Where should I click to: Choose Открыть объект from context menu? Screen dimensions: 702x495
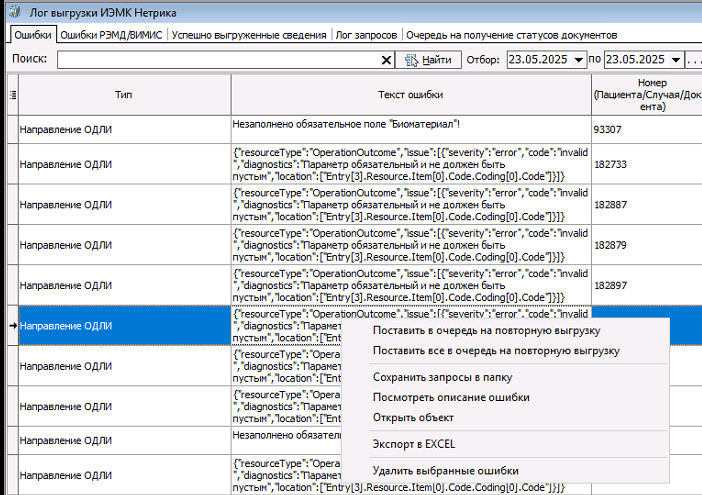(x=413, y=418)
